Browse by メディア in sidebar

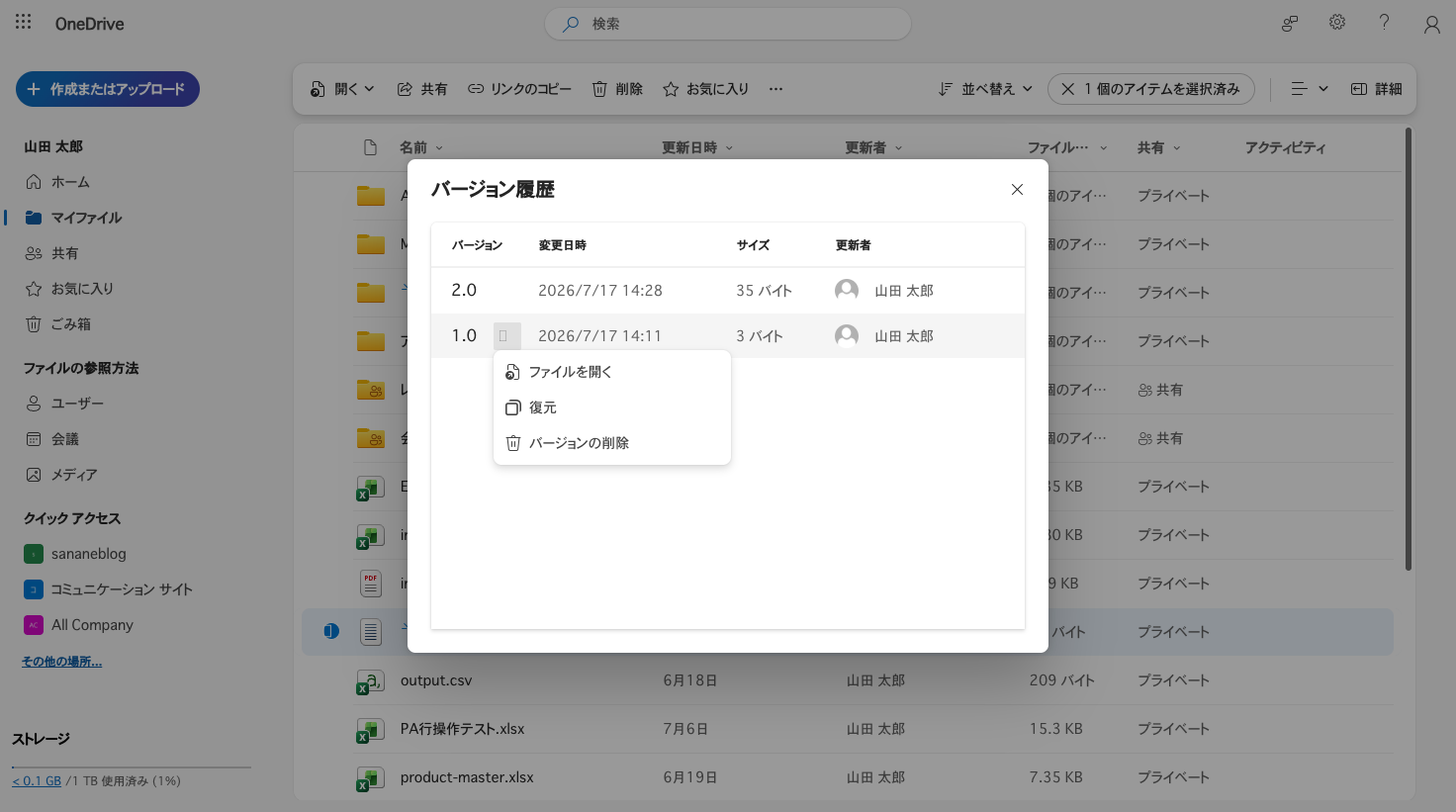tap(61, 475)
